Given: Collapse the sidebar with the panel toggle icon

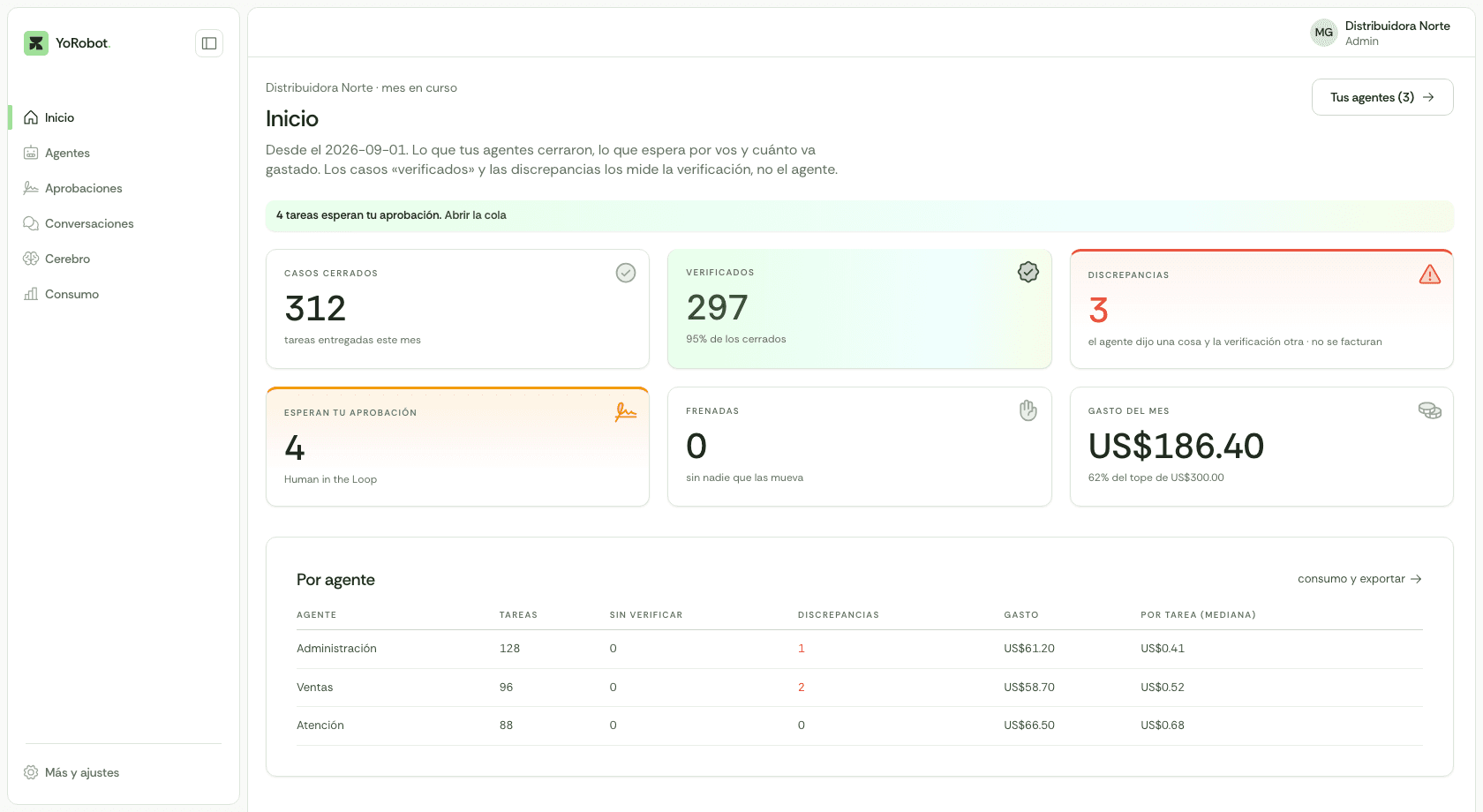Looking at the screenshot, I should (x=209, y=43).
